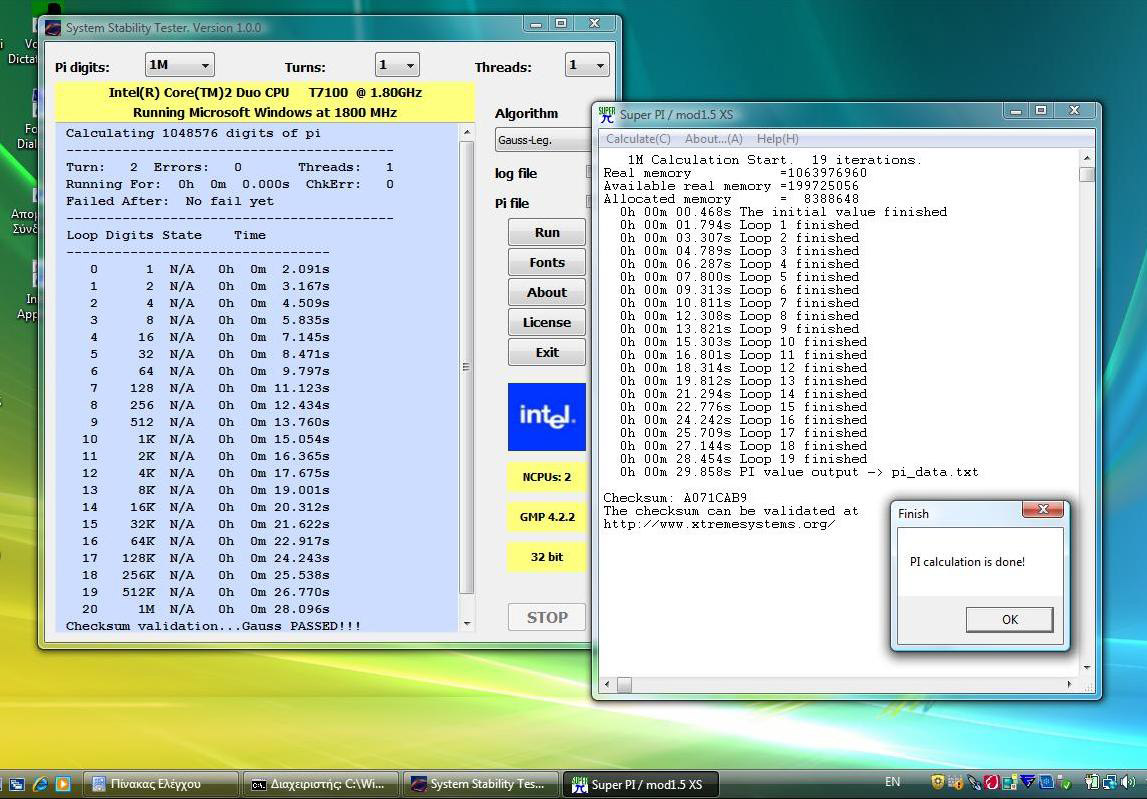Click the Run button in System Stability Tester
This screenshot has width=1147, height=799.
[547, 233]
